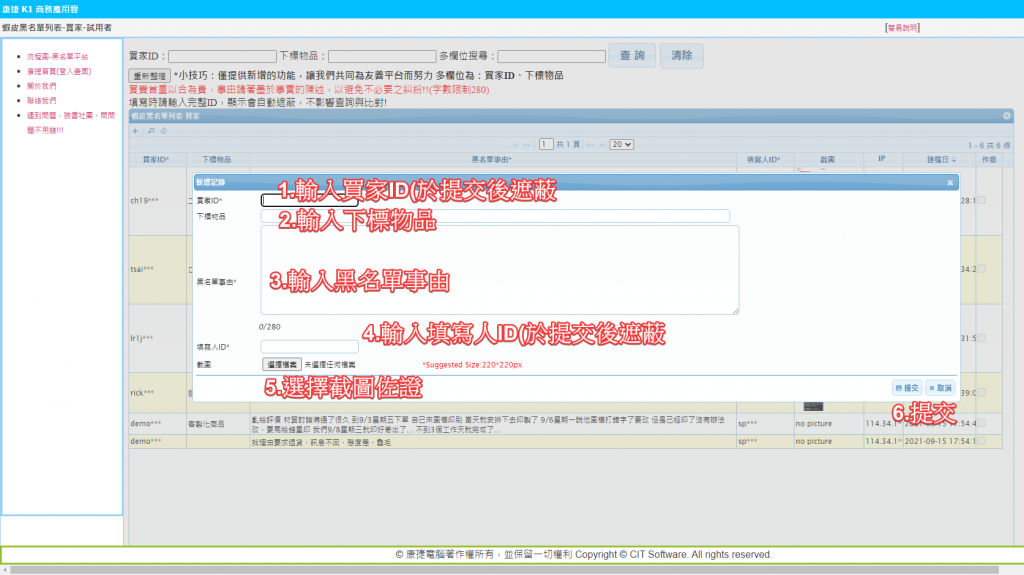Click the 選擇檔案 file chooser button
The image size is (1024, 575).
point(281,365)
